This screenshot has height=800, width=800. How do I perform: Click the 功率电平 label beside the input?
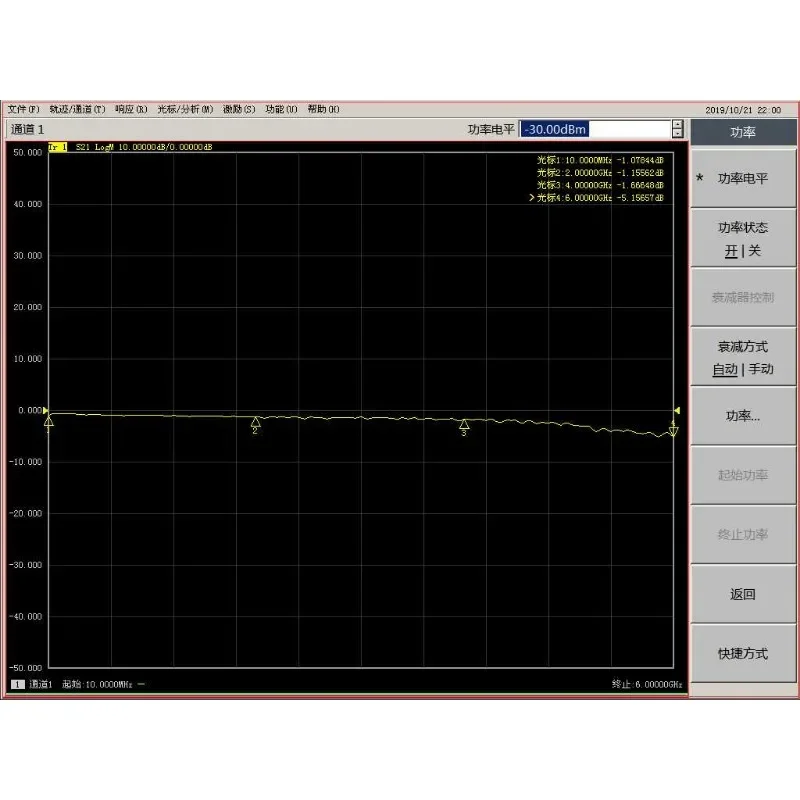point(491,130)
